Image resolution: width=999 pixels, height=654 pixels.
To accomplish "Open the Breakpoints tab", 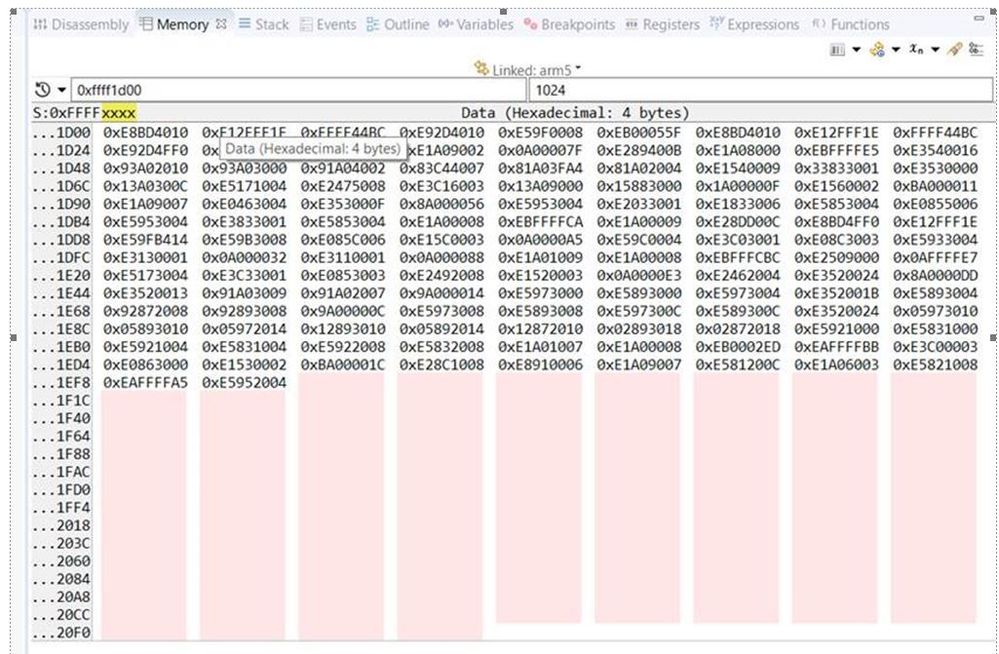I will (x=570, y=25).
